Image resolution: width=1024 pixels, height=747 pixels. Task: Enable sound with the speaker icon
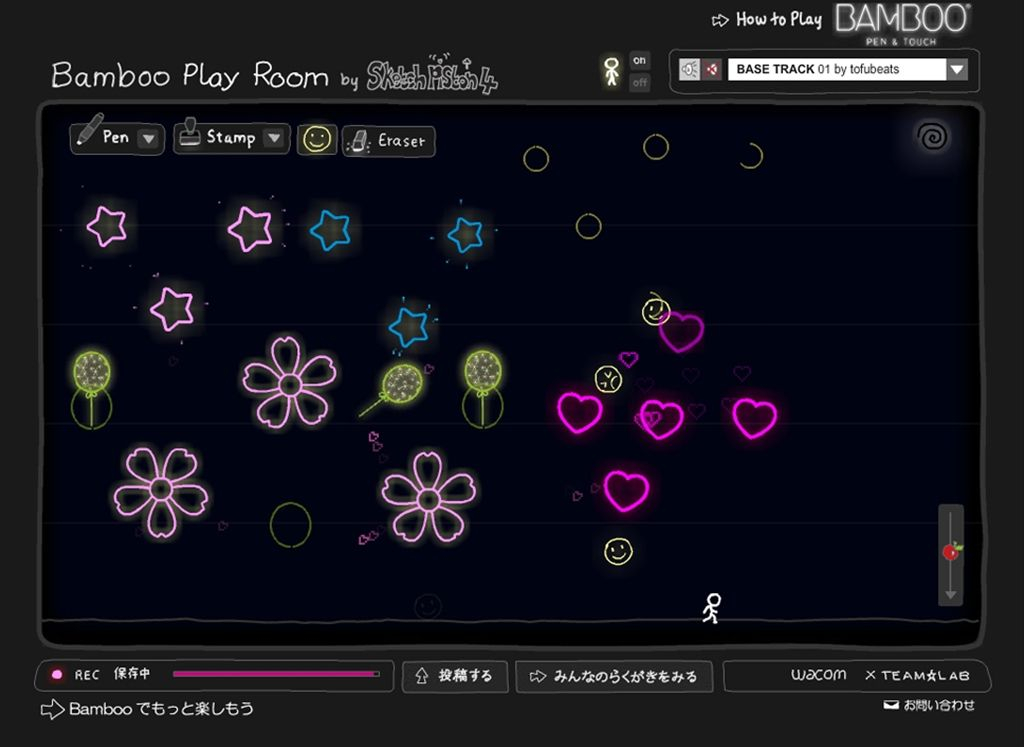point(690,69)
